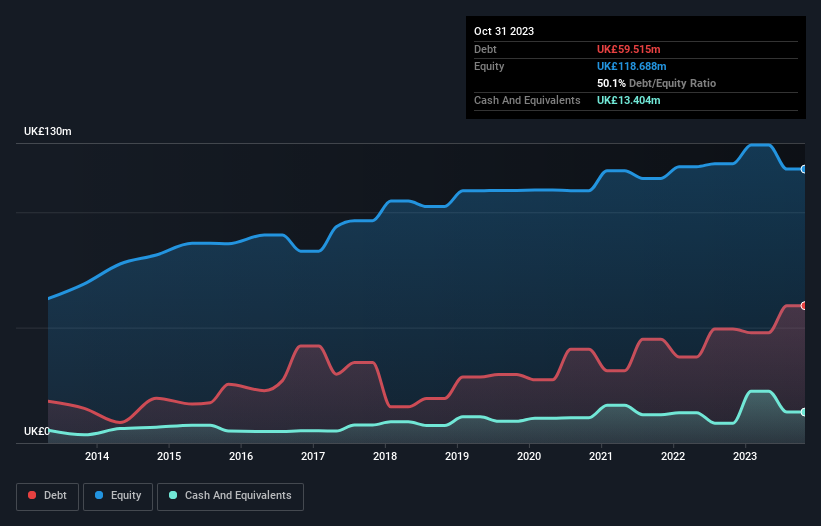Click the UK£130m y-axis label
Screen dimensions: 821x526
click(x=48, y=132)
